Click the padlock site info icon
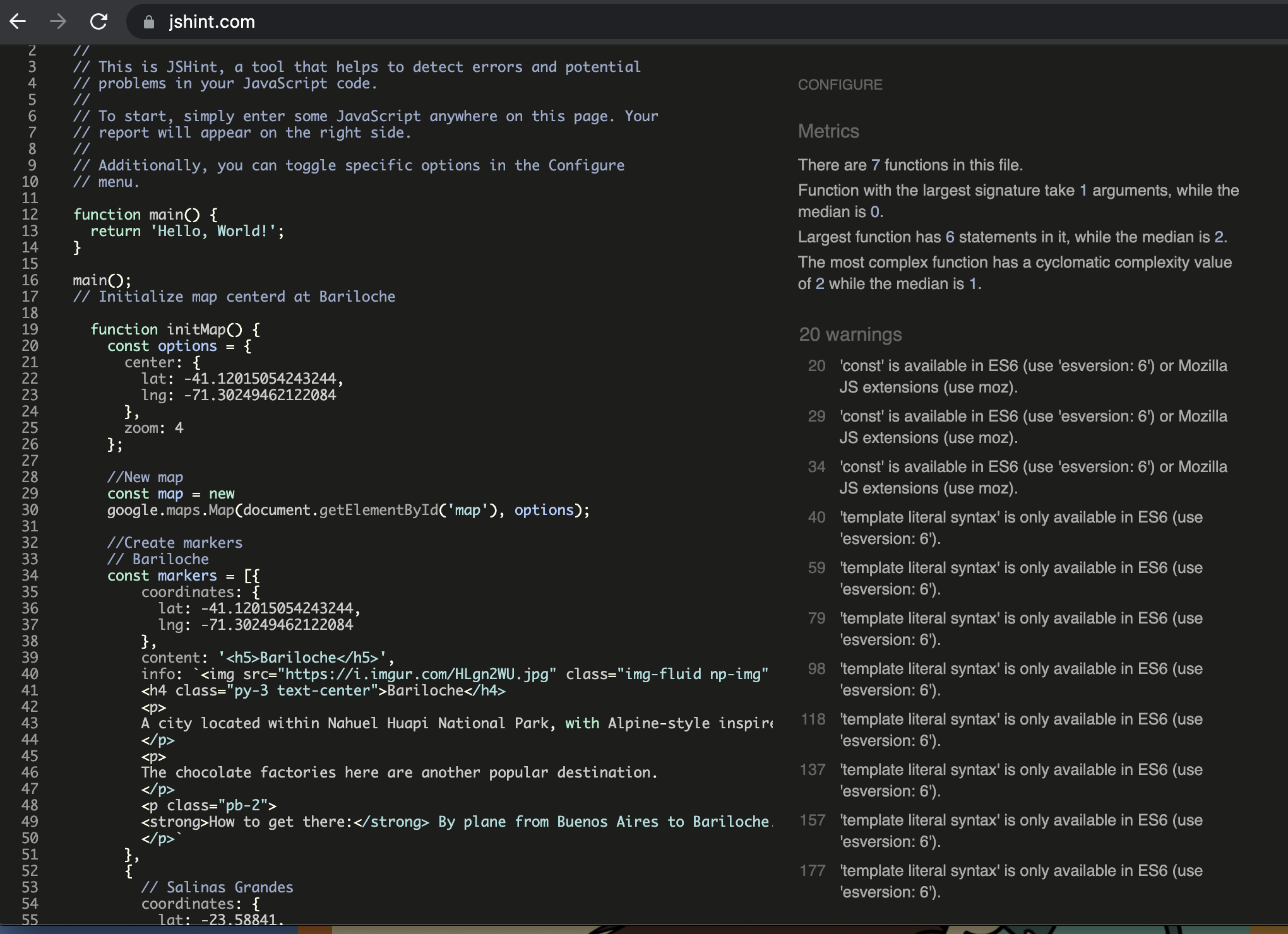 (149, 22)
